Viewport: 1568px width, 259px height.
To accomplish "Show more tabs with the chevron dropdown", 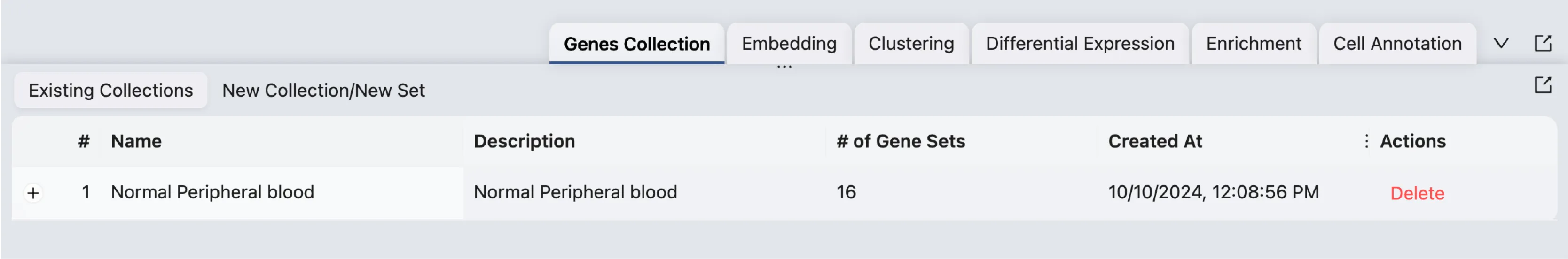I will (1501, 43).
